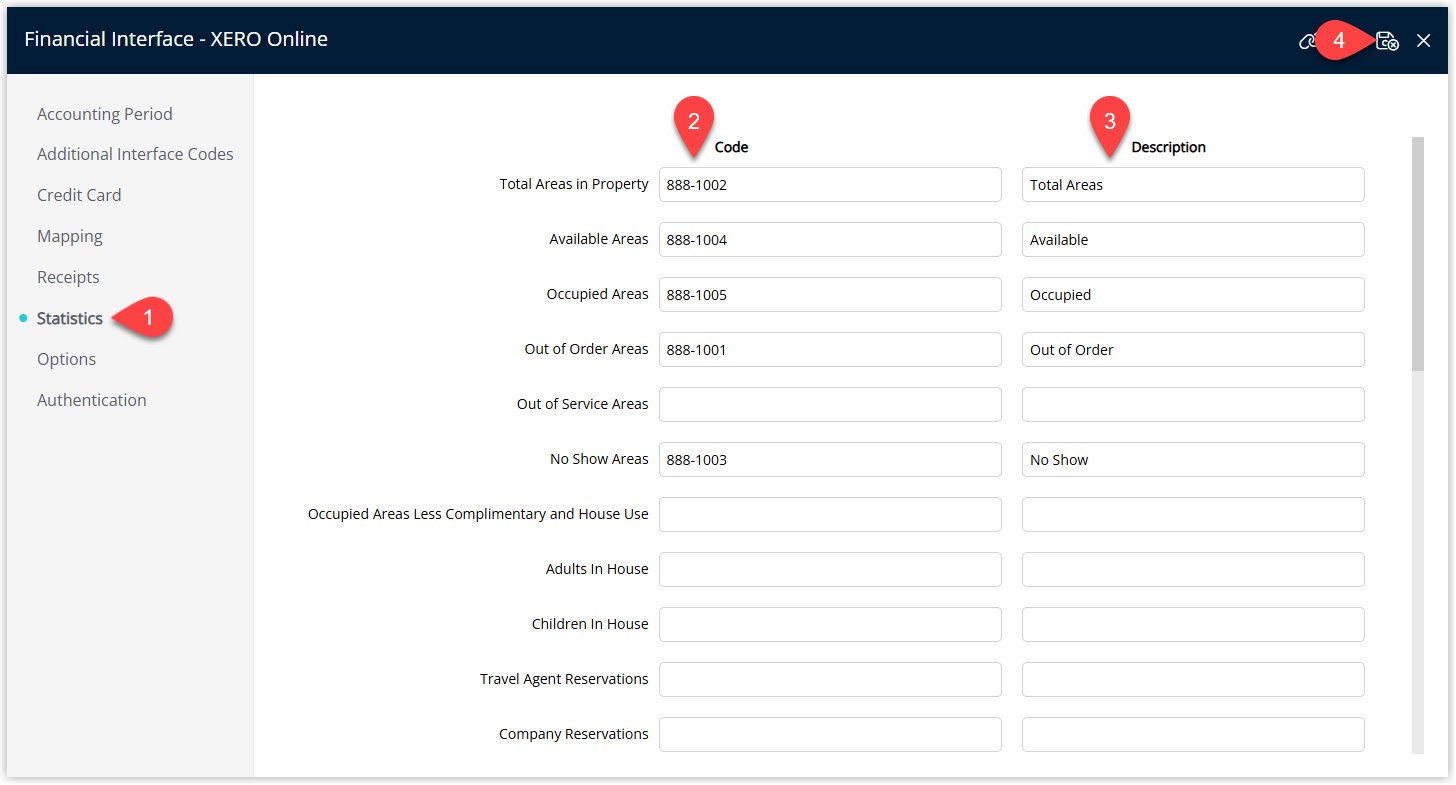Click No Show Areas code field
The height and width of the screenshot is (785, 1456).
(x=830, y=459)
